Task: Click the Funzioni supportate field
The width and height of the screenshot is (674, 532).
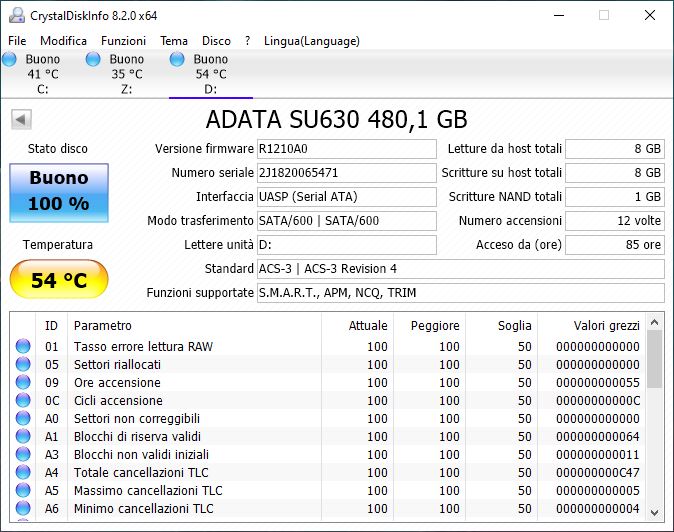Action: (x=461, y=293)
